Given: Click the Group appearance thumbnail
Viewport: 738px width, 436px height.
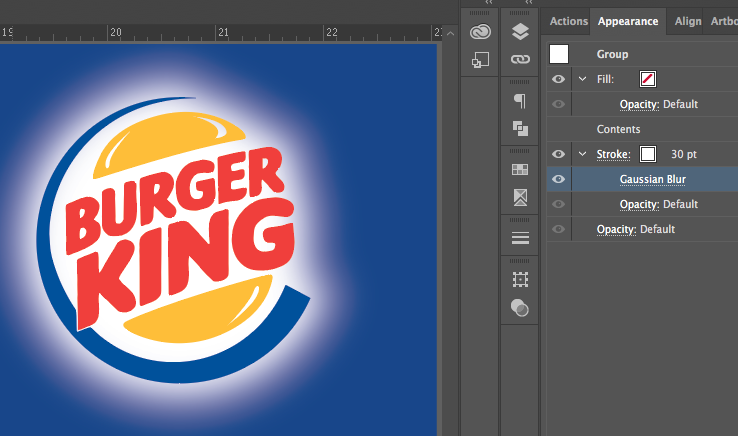Looking at the screenshot, I should tap(559, 54).
